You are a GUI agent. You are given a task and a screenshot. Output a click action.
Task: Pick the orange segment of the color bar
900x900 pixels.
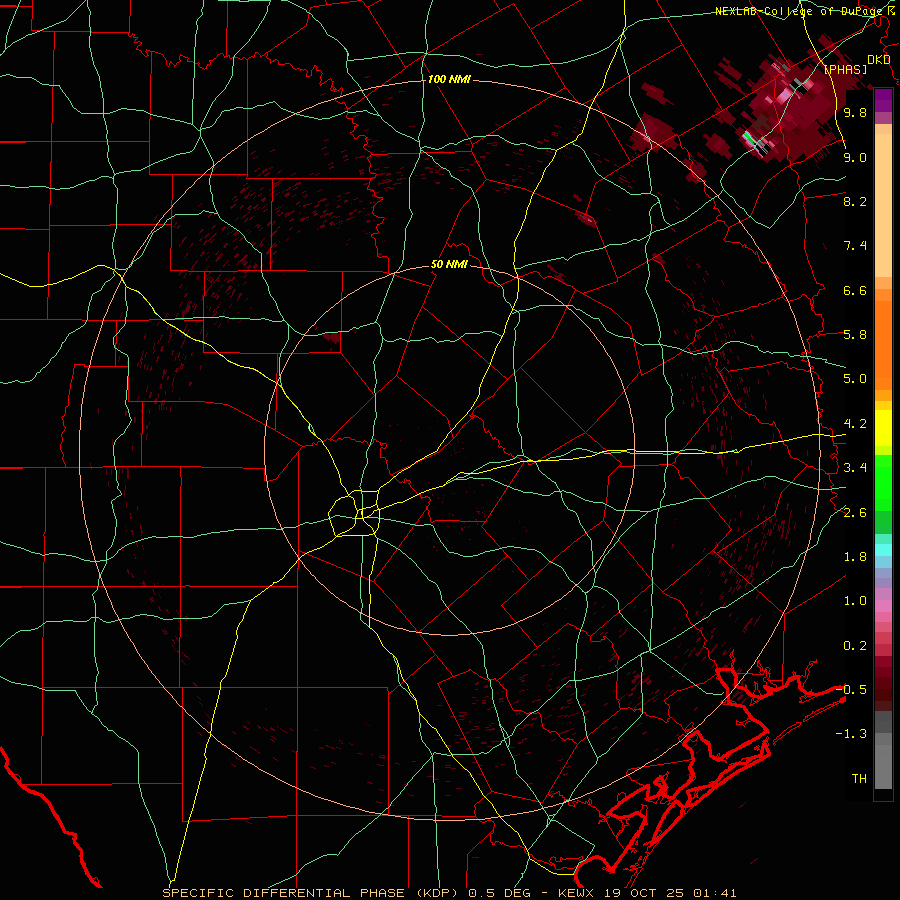pyautogui.click(x=883, y=345)
